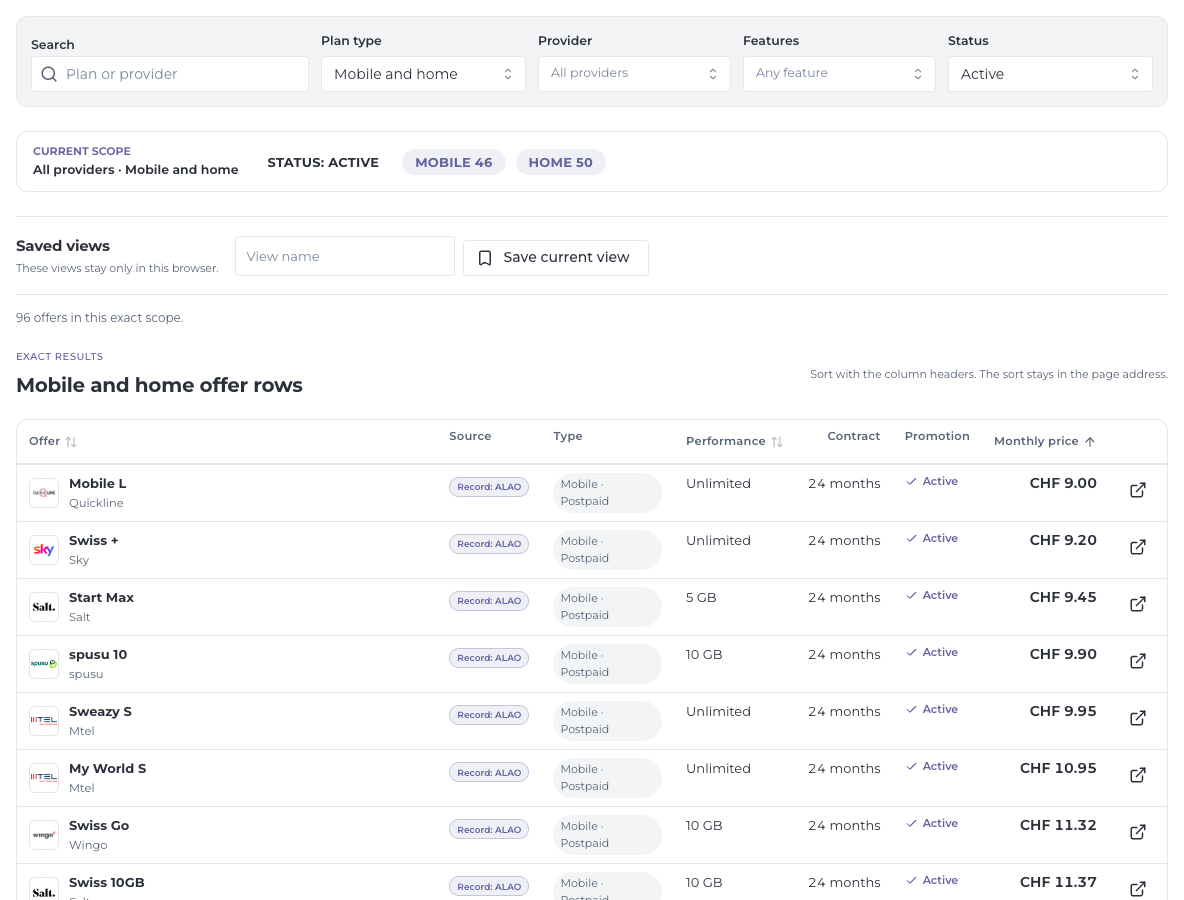Click the CHF 10.95 monthly price
The height and width of the screenshot is (900, 1184).
click(1058, 769)
